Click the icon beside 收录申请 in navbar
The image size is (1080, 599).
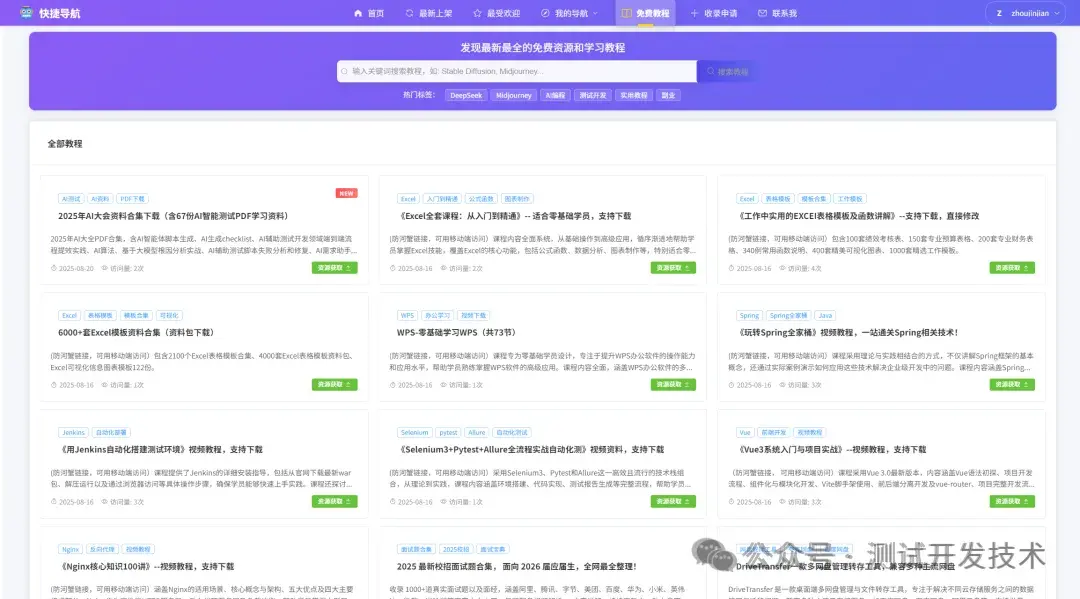tap(695, 13)
